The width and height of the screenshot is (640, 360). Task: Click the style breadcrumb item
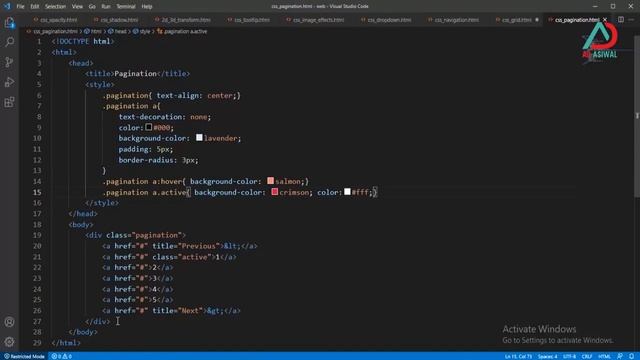coord(142,31)
